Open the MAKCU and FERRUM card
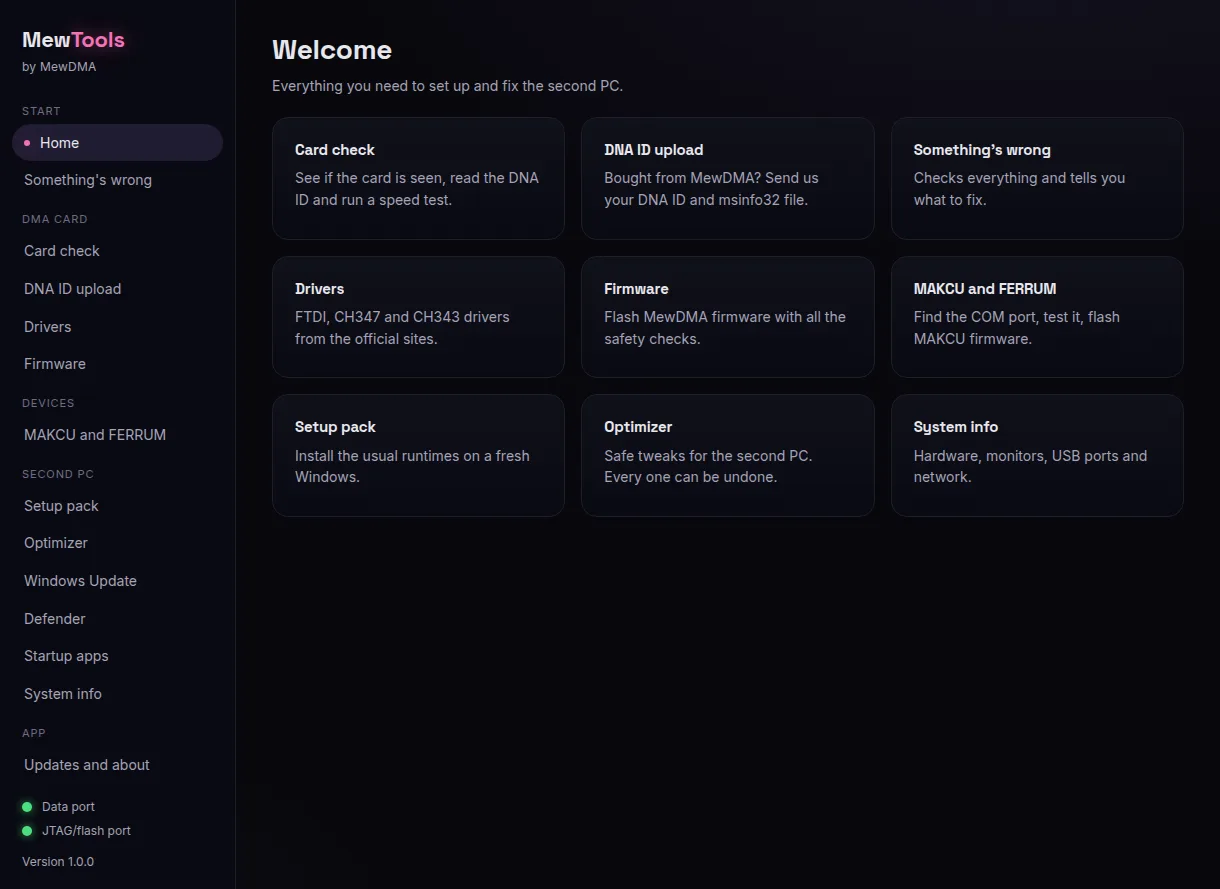 1037,317
